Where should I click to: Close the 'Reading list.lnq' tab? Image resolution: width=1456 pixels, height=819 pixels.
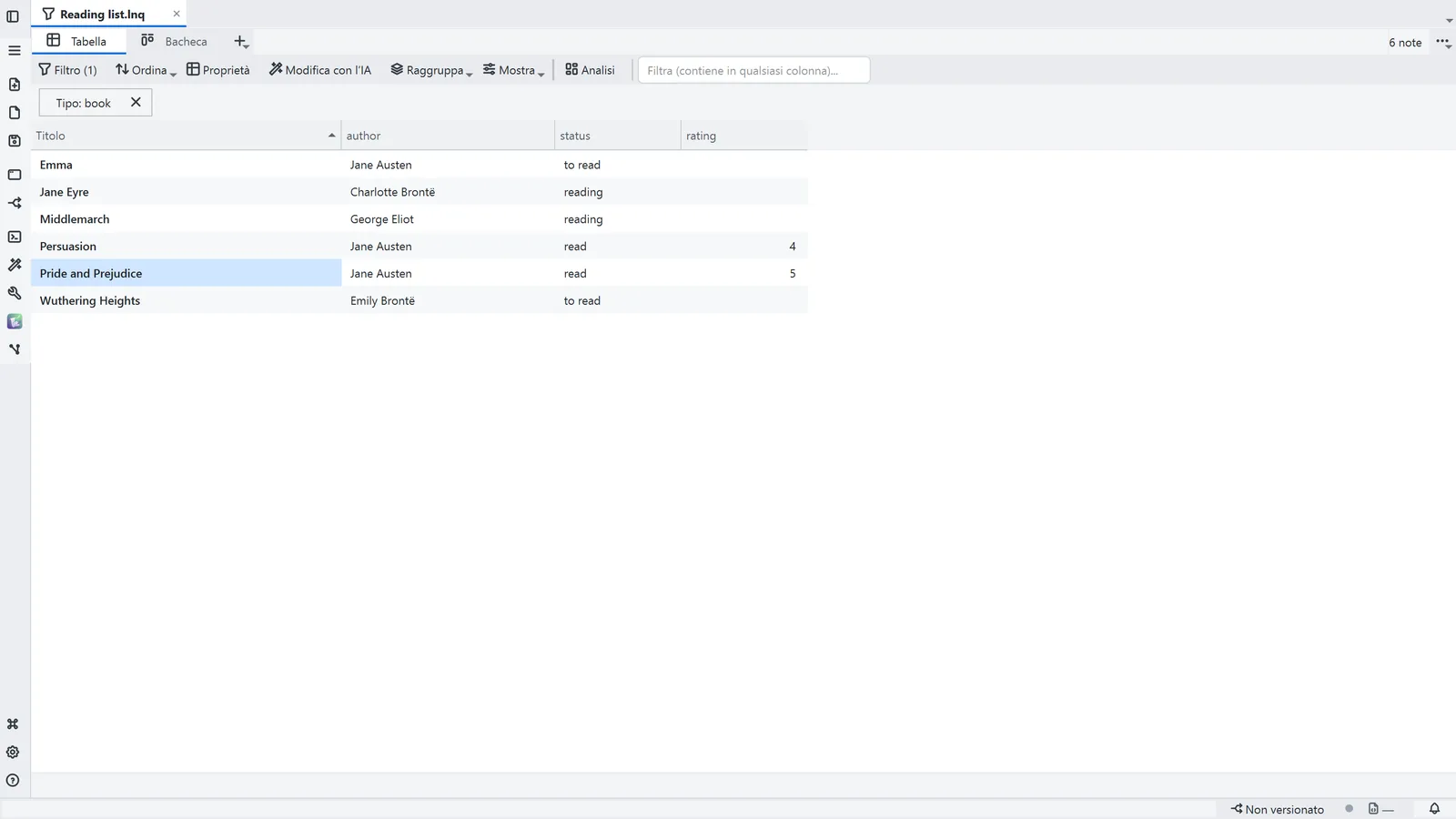[177, 14]
